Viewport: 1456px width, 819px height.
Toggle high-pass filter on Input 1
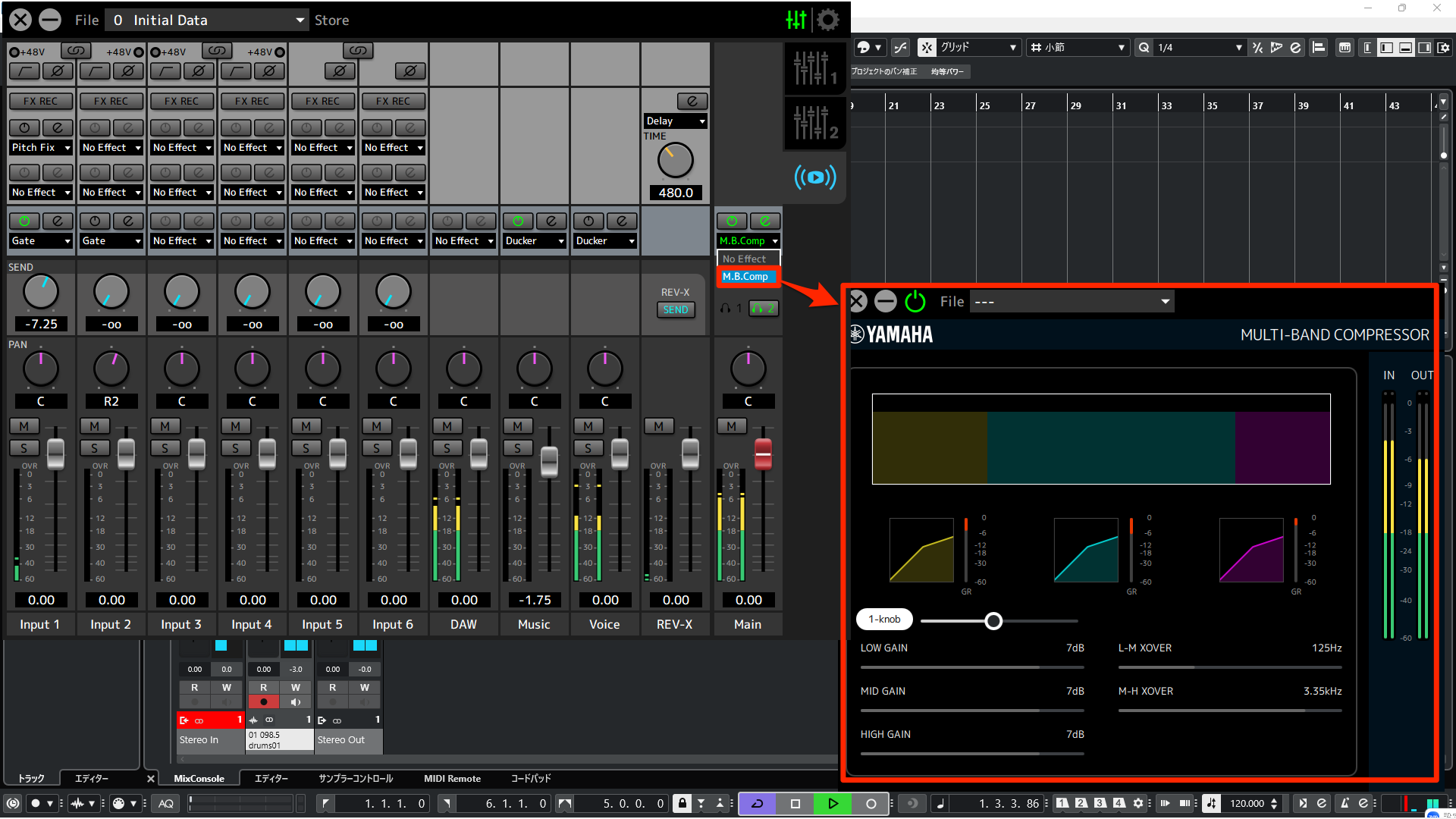click(24, 71)
